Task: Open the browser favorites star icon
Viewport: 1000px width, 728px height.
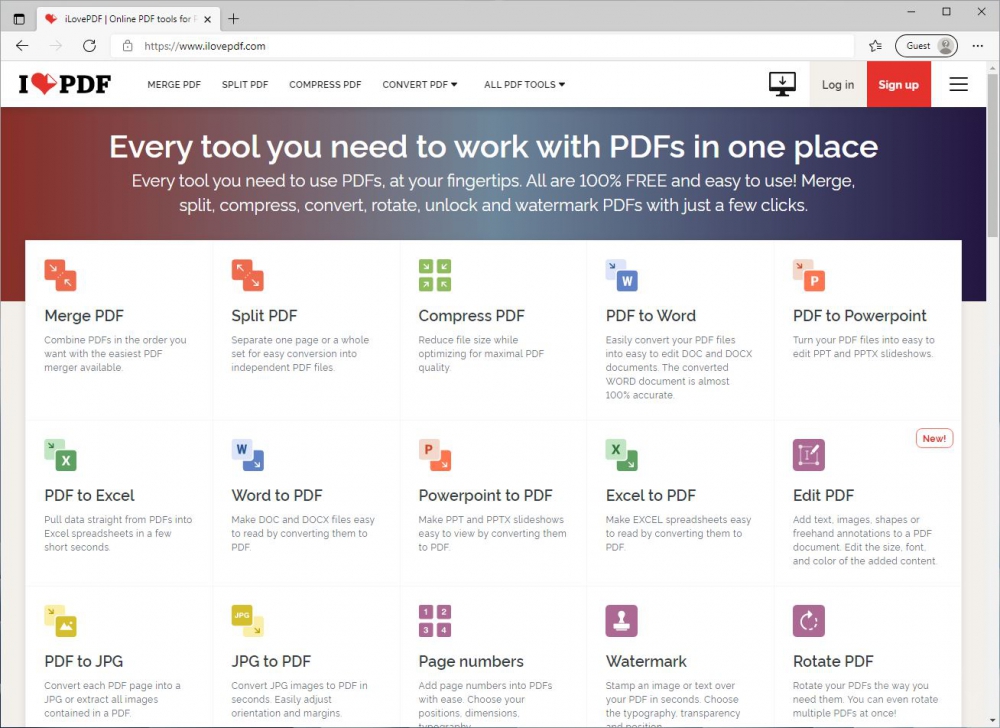Action: (x=876, y=46)
